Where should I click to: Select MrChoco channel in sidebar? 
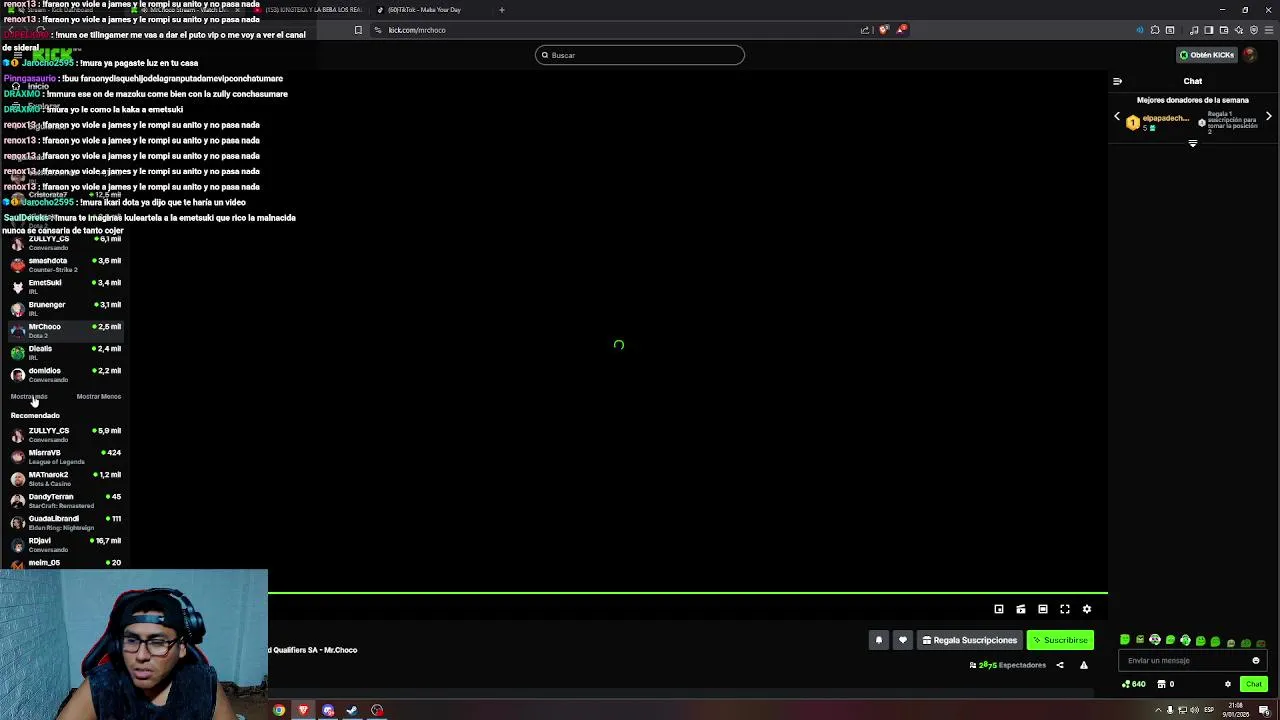(65, 330)
